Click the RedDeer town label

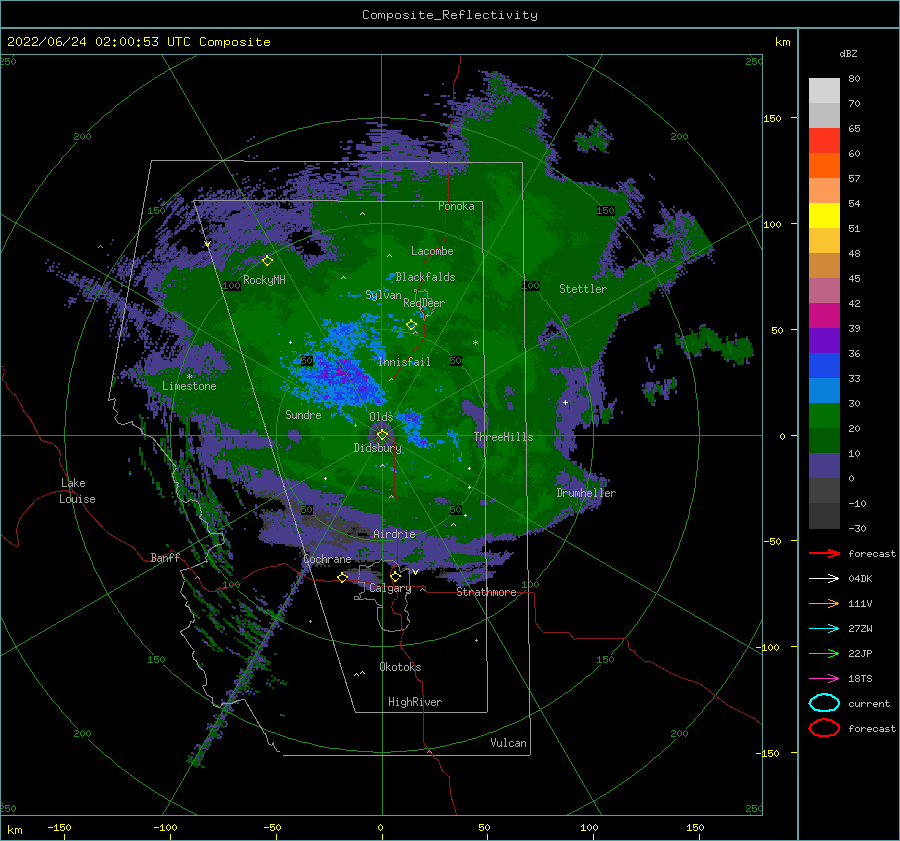pyautogui.click(x=424, y=303)
